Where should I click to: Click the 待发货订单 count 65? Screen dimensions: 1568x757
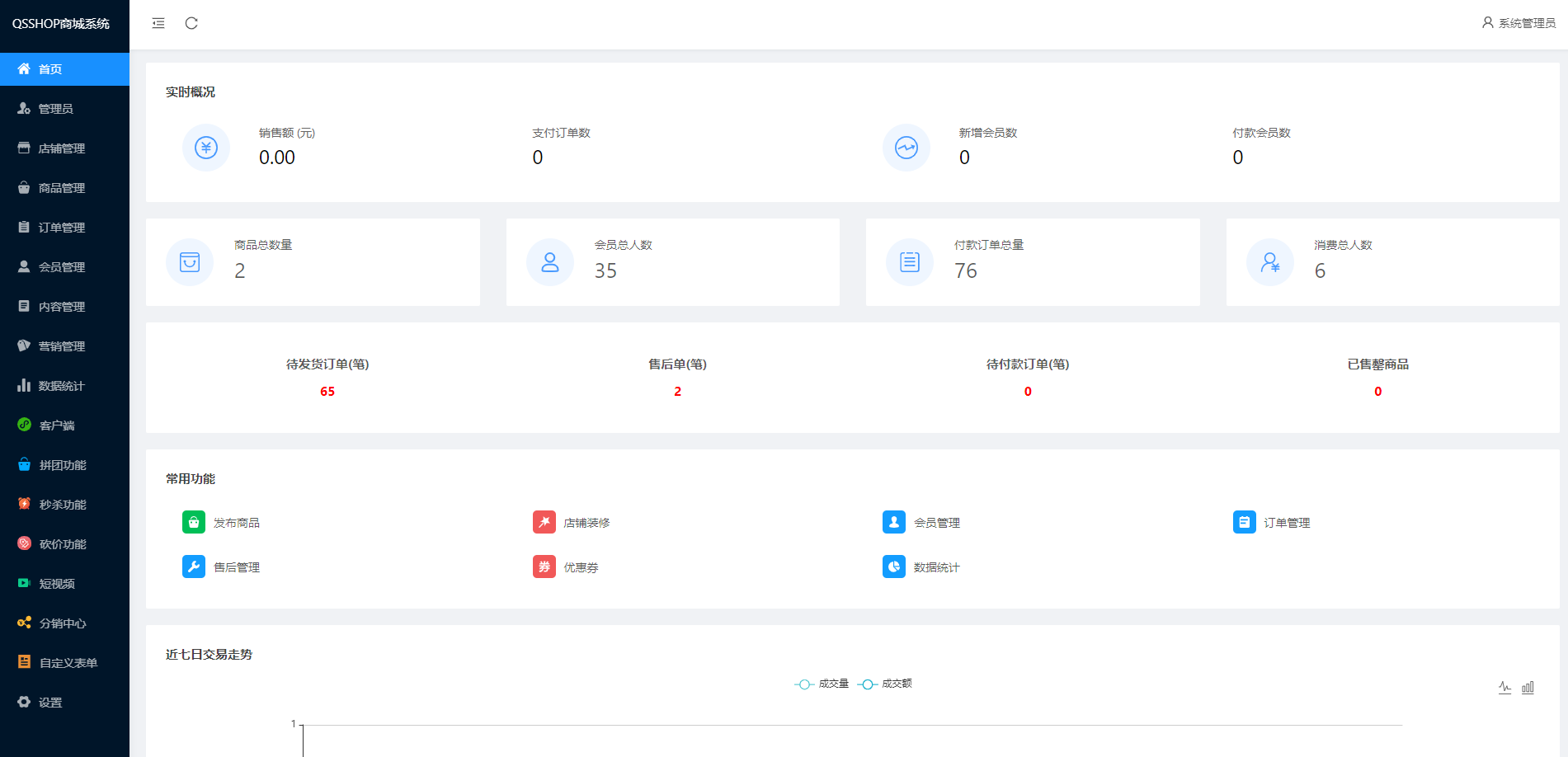tap(327, 391)
